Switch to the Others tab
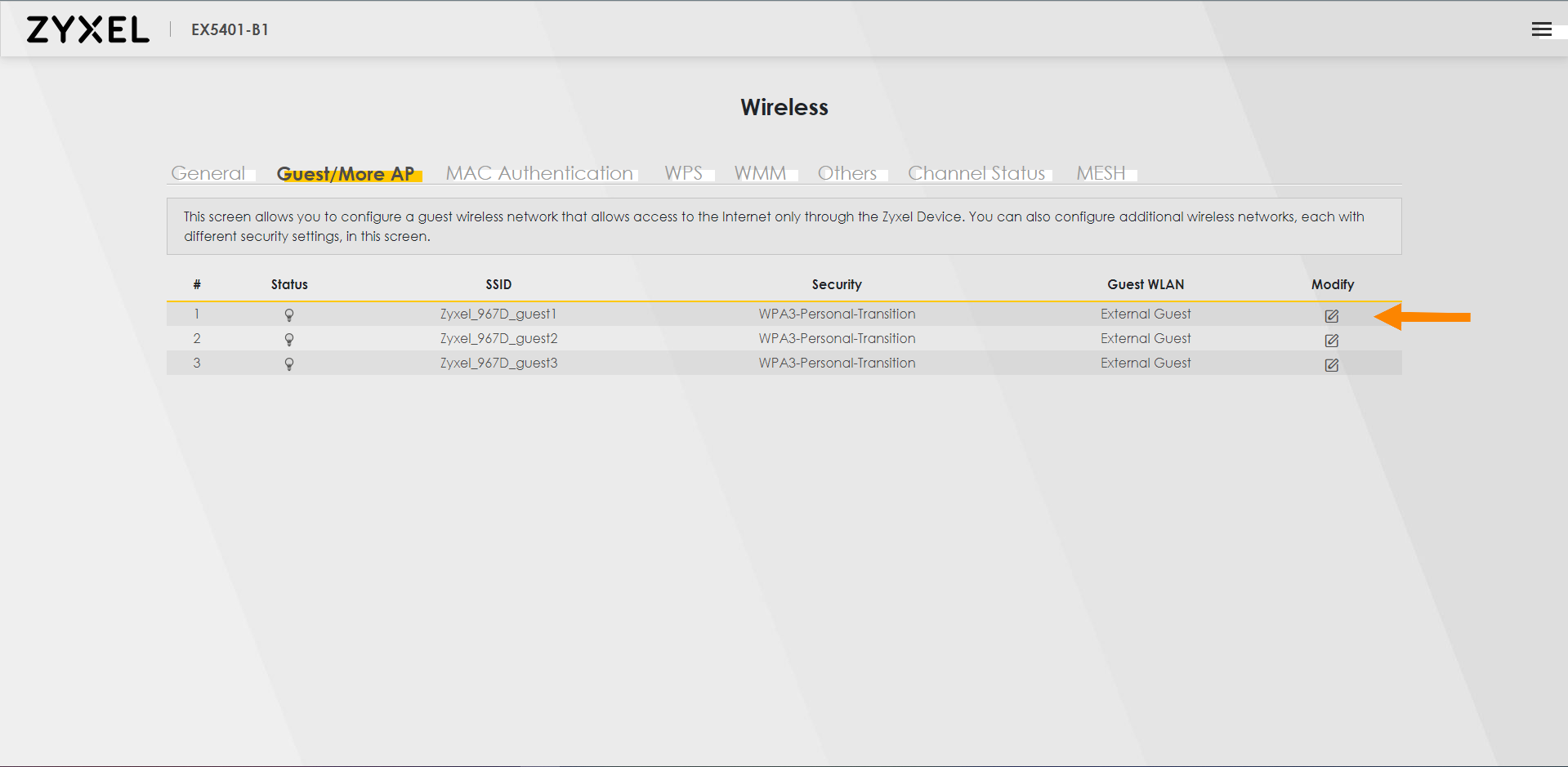Screen dimensions: 1568x767 847,173
